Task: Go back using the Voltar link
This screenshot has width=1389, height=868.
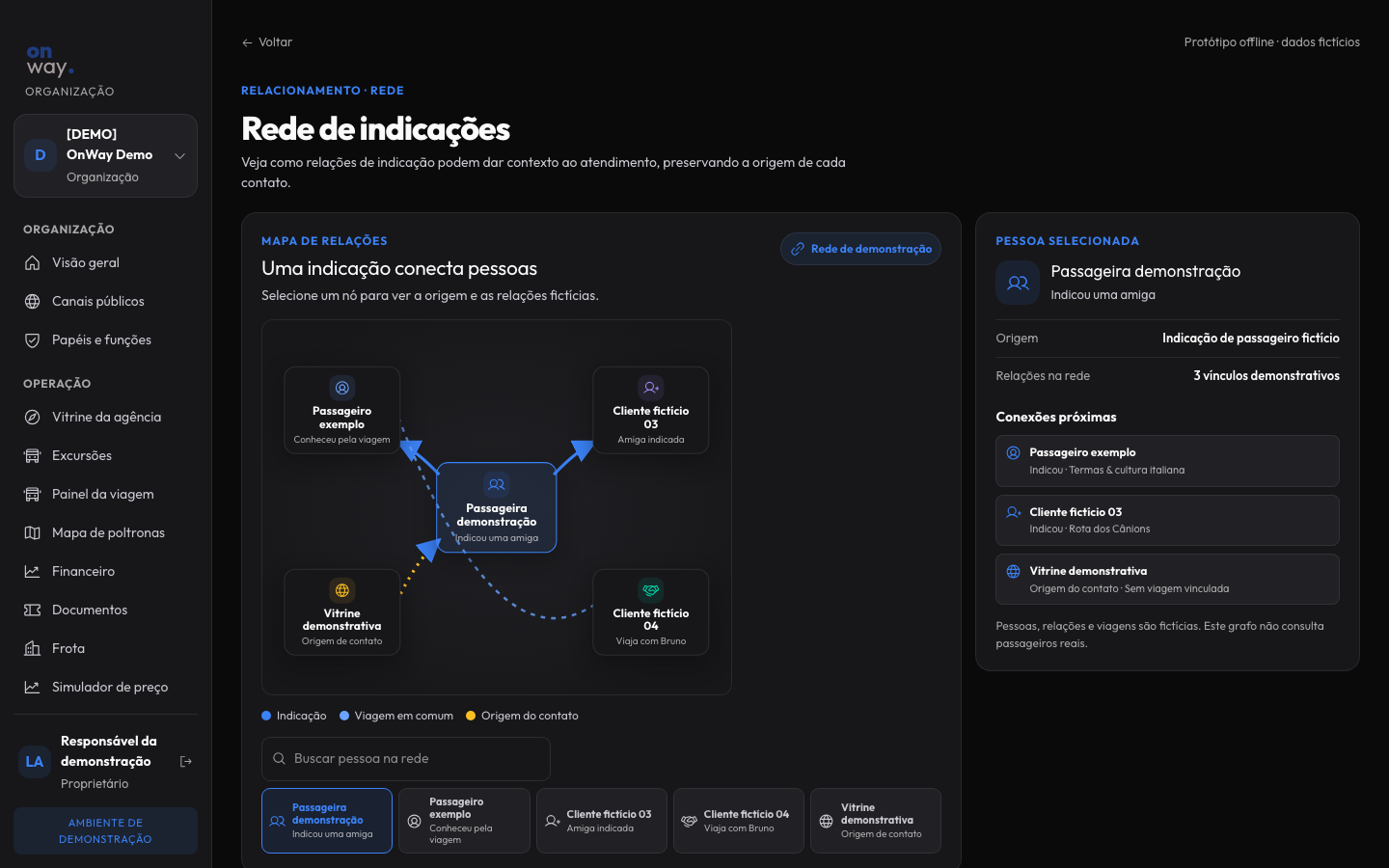Action: pyautogui.click(x=267, y=42)
